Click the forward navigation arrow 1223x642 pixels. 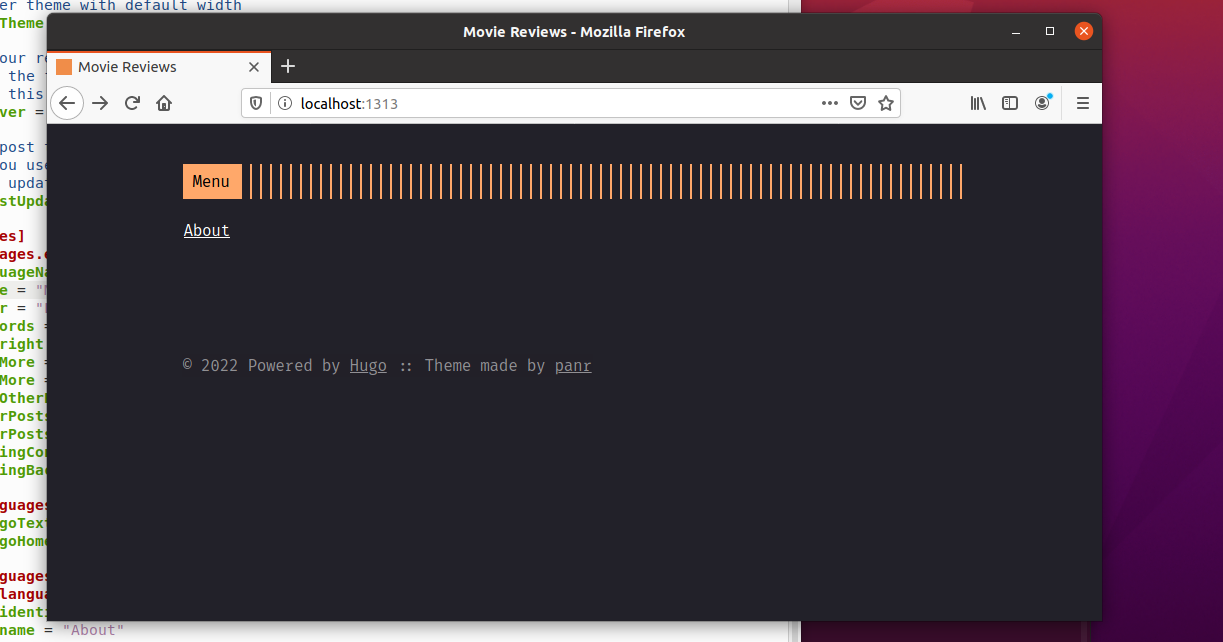pyautogui.click(x=100, y=103)
